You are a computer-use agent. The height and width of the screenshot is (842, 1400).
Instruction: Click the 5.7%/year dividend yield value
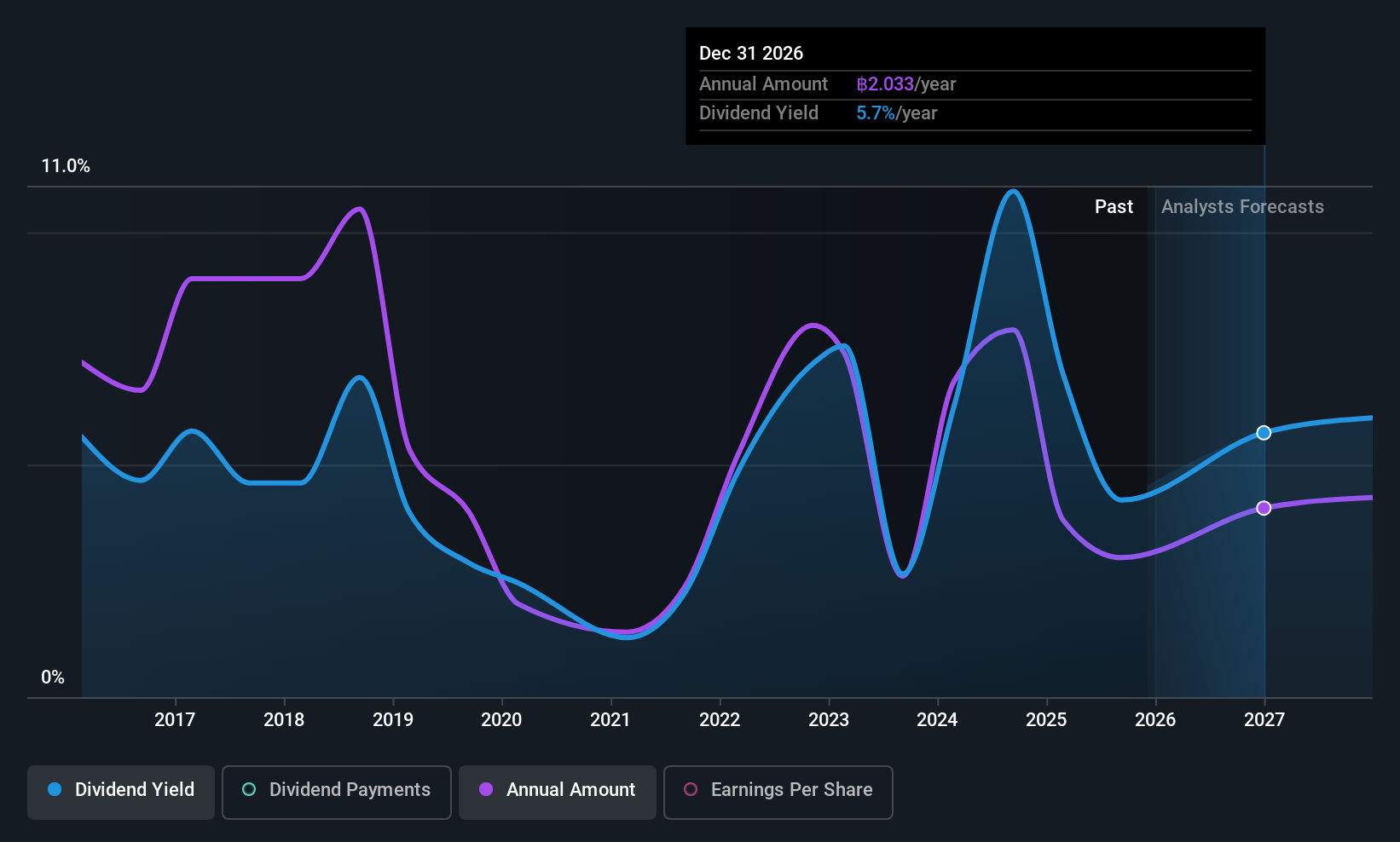pos(896,112)
